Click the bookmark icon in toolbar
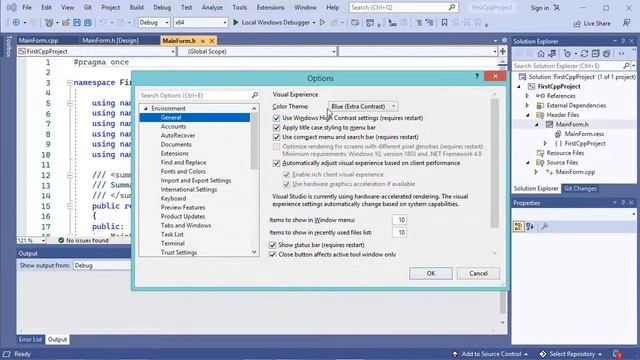 click(x=444, y=23)
